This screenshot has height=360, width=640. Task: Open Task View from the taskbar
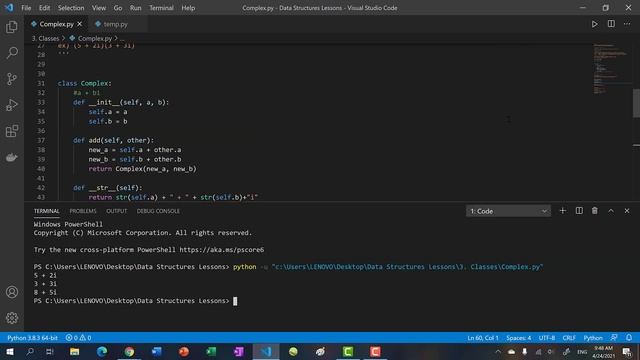coord(49,351)
